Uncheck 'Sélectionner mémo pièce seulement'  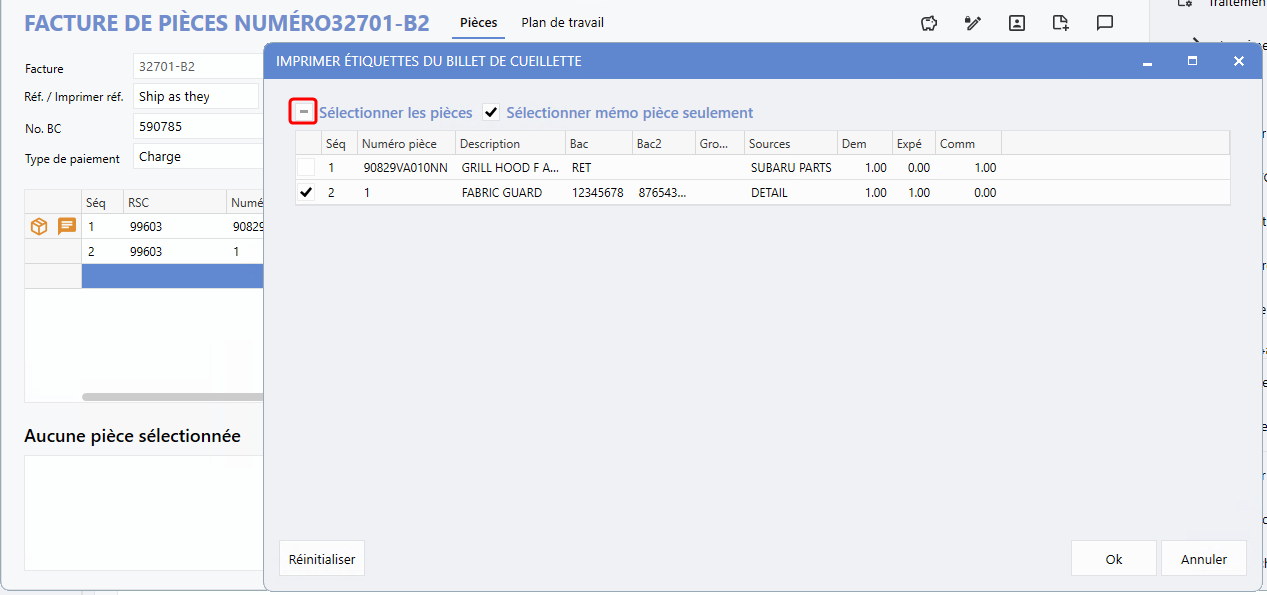(491, 113)
